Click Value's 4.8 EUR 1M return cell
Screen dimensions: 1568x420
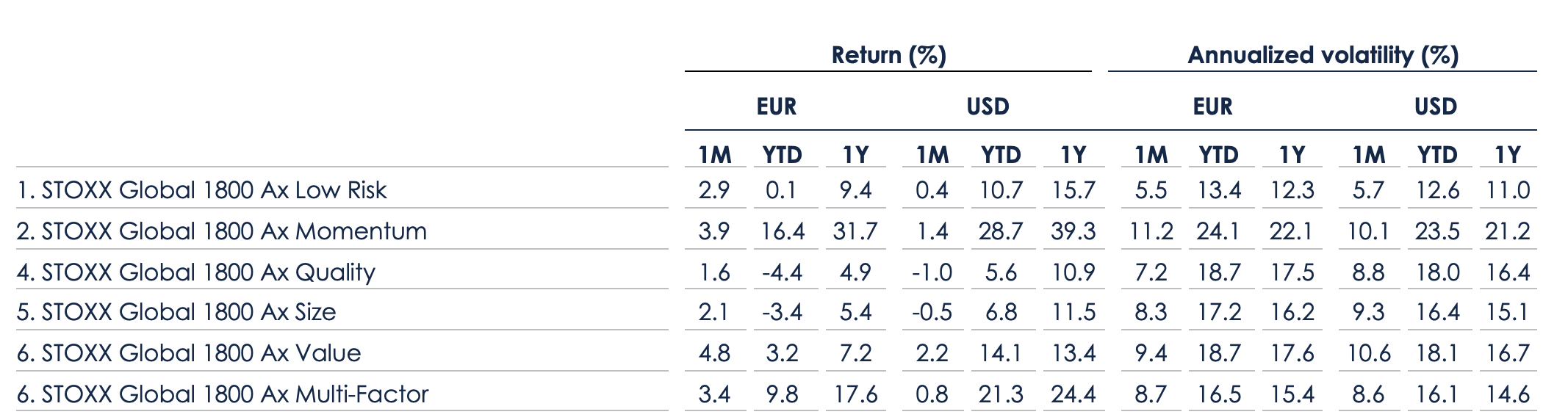[x=714, y=353]
